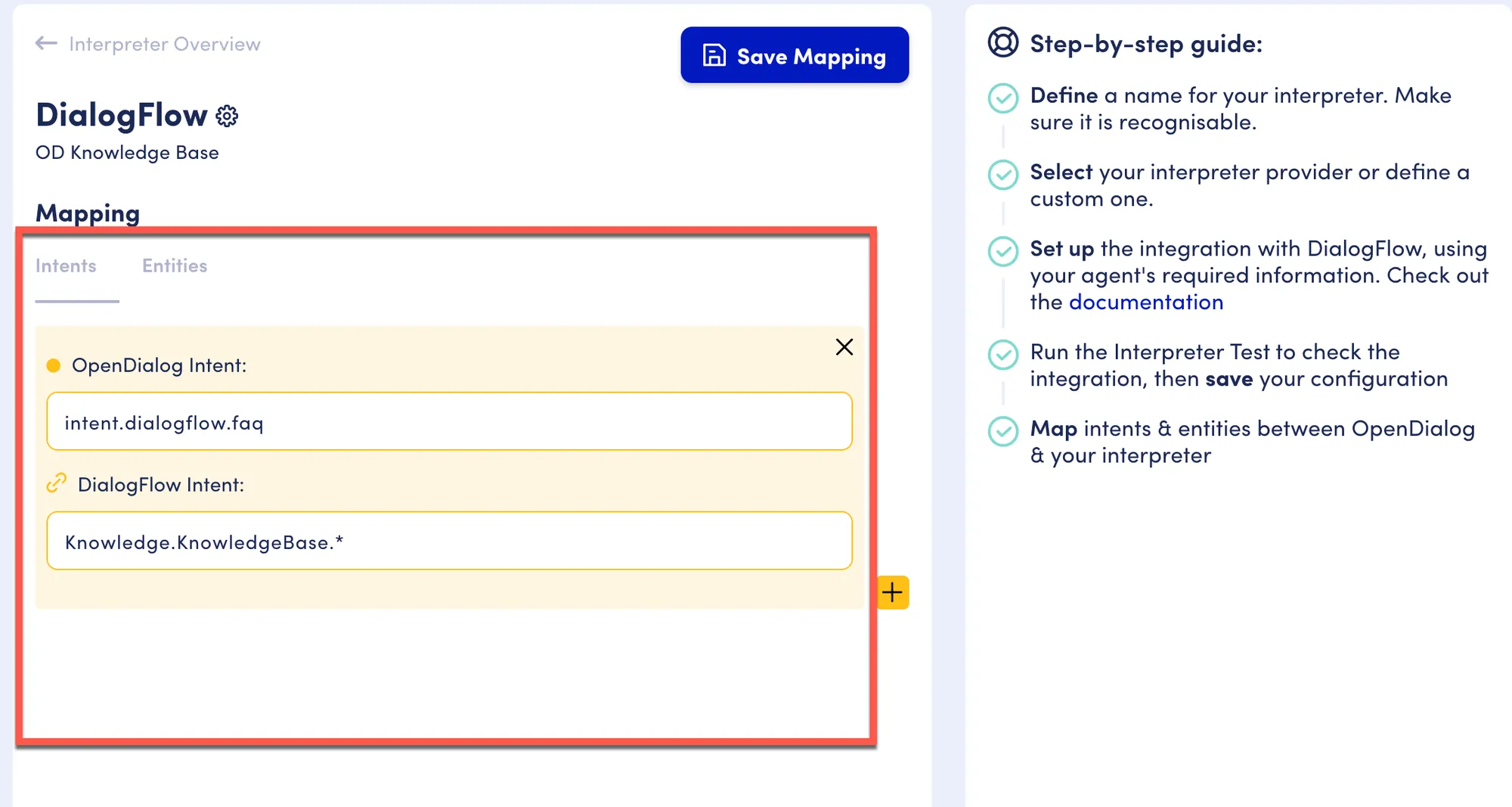Screen dimensions: 1512x807
Task: Click the yellow dot beside OpenDialog Intent
Action: [x=54, y=366]
